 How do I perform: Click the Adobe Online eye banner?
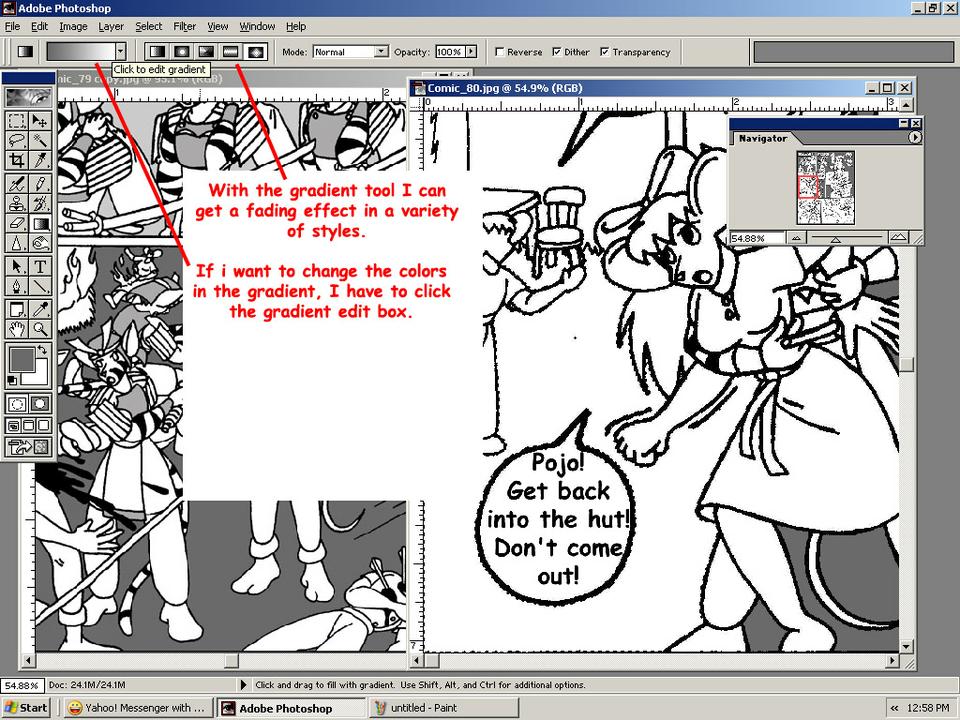28,97
